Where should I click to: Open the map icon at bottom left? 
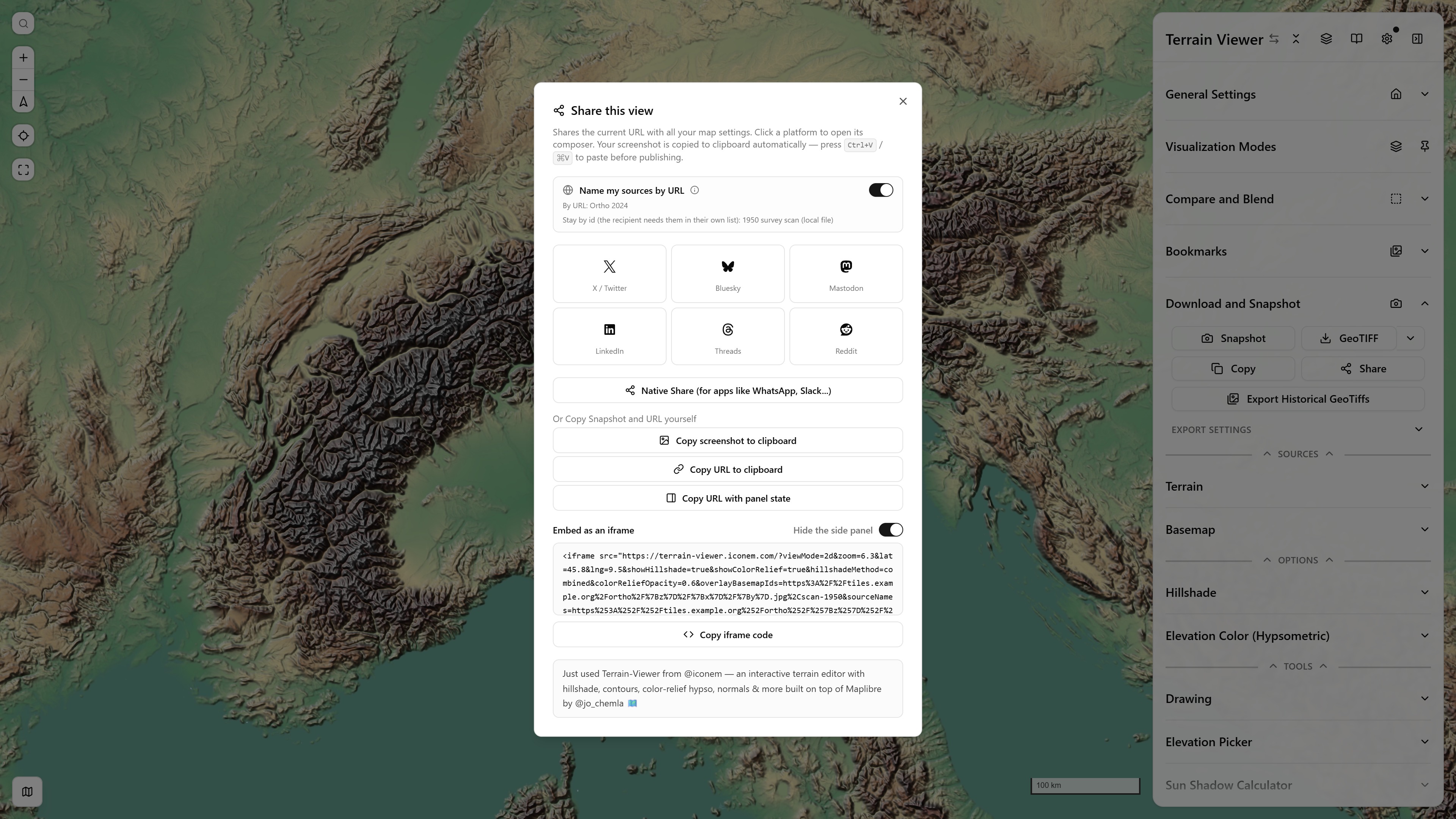coord(27,791)
